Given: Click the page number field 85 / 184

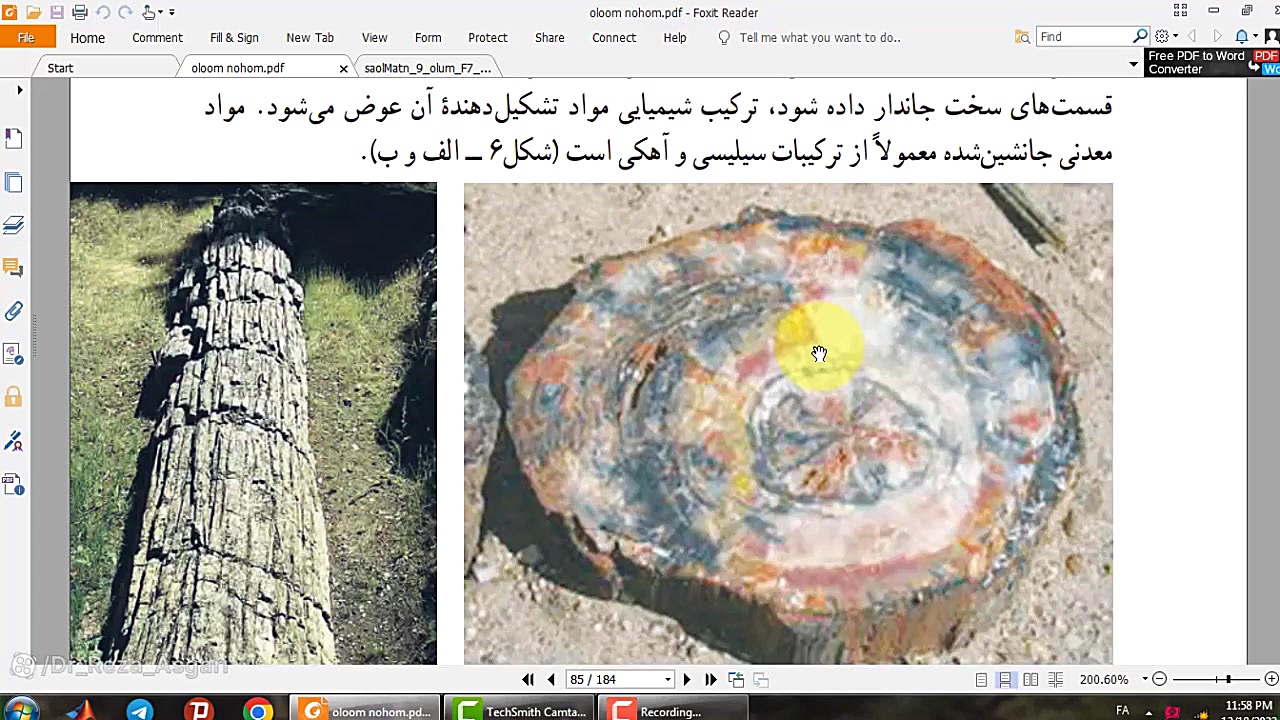Looking at the screenshot, I should tap(612, 679).
